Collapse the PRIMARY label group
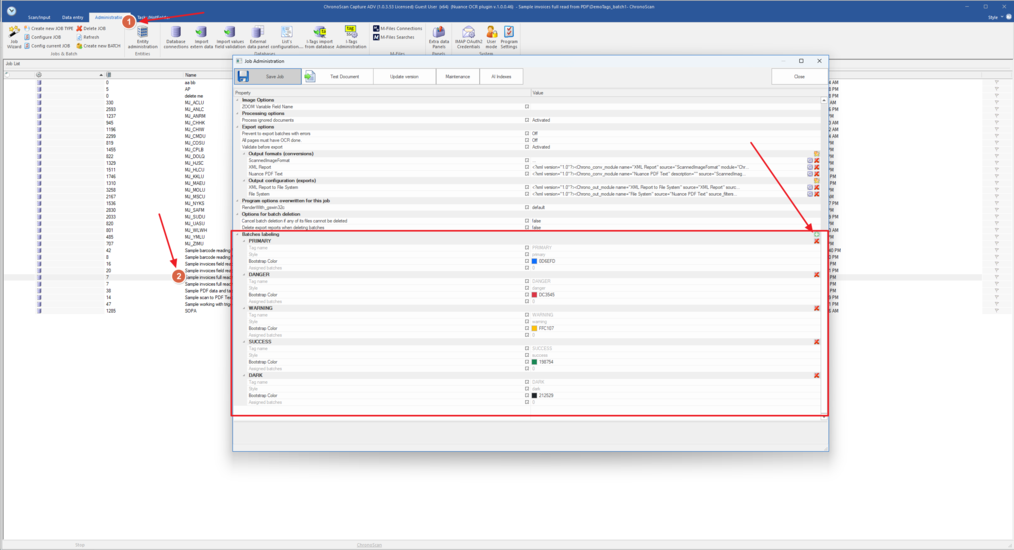This screenshot has height=550, width=1014. pos(244,241)
